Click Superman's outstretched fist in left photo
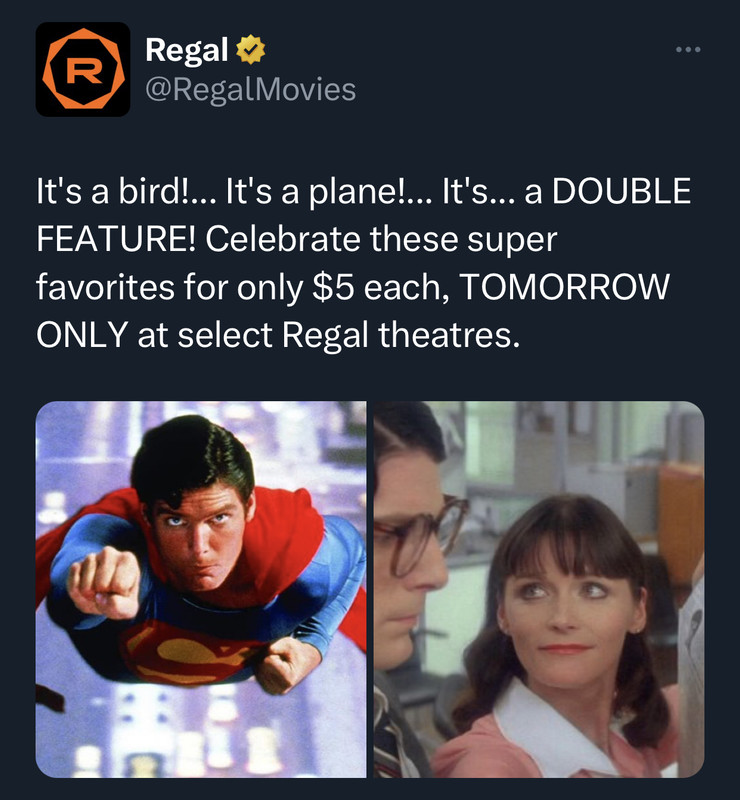Viewport: 740px width, 800px height. [x=104, y=582]
